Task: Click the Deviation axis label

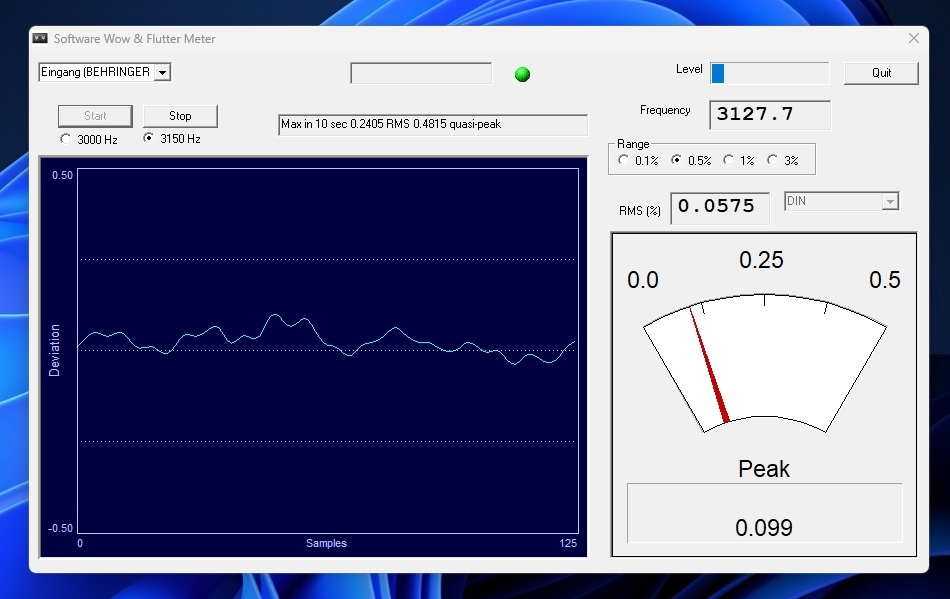Action: point(55,350)
